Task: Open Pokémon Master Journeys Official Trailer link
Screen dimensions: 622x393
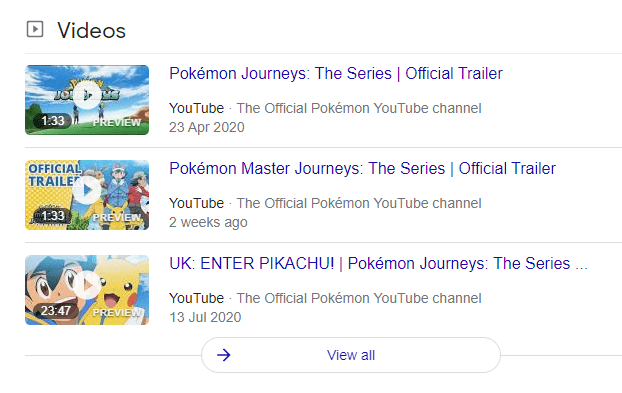Action: (x=362, y=169)
